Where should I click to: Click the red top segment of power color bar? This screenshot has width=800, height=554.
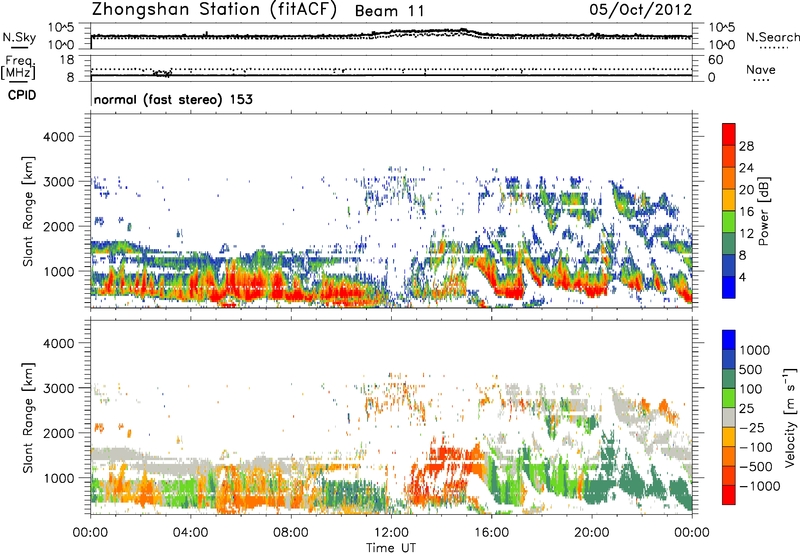click(x=729, y=135)
